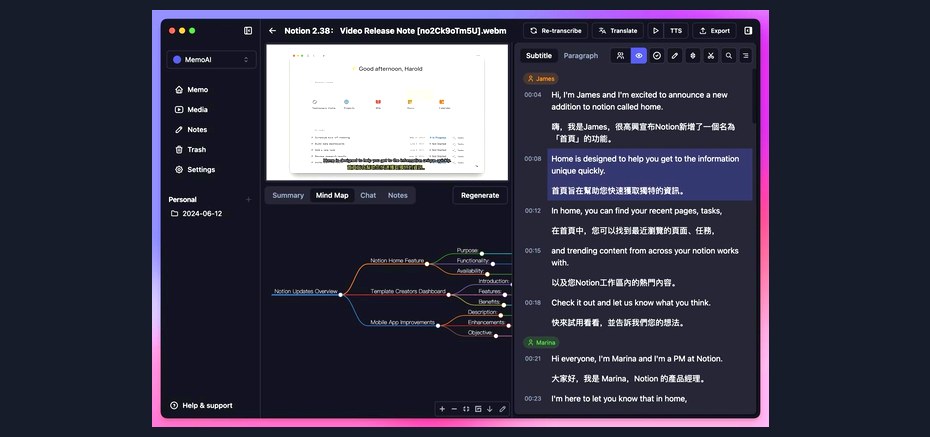This screenshot has width=930, height=437.
Task: Open the subtitle list menu icon
Action: (746, 56)
